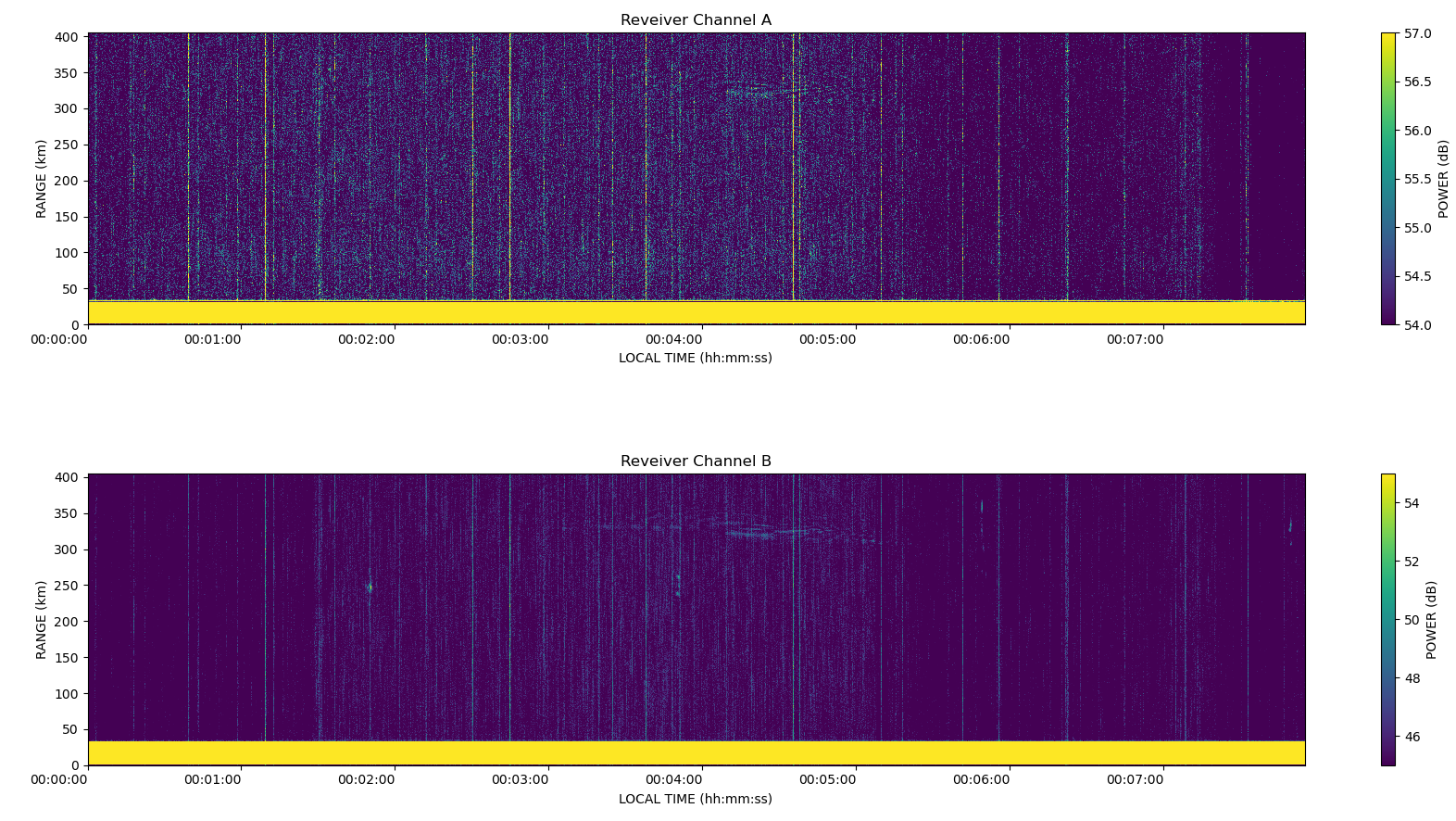The width and height of the screenshot is (1456, 821).
Task: Click Channel B's "00:06:00" time tick label
Action: click(x=981, y=780)
